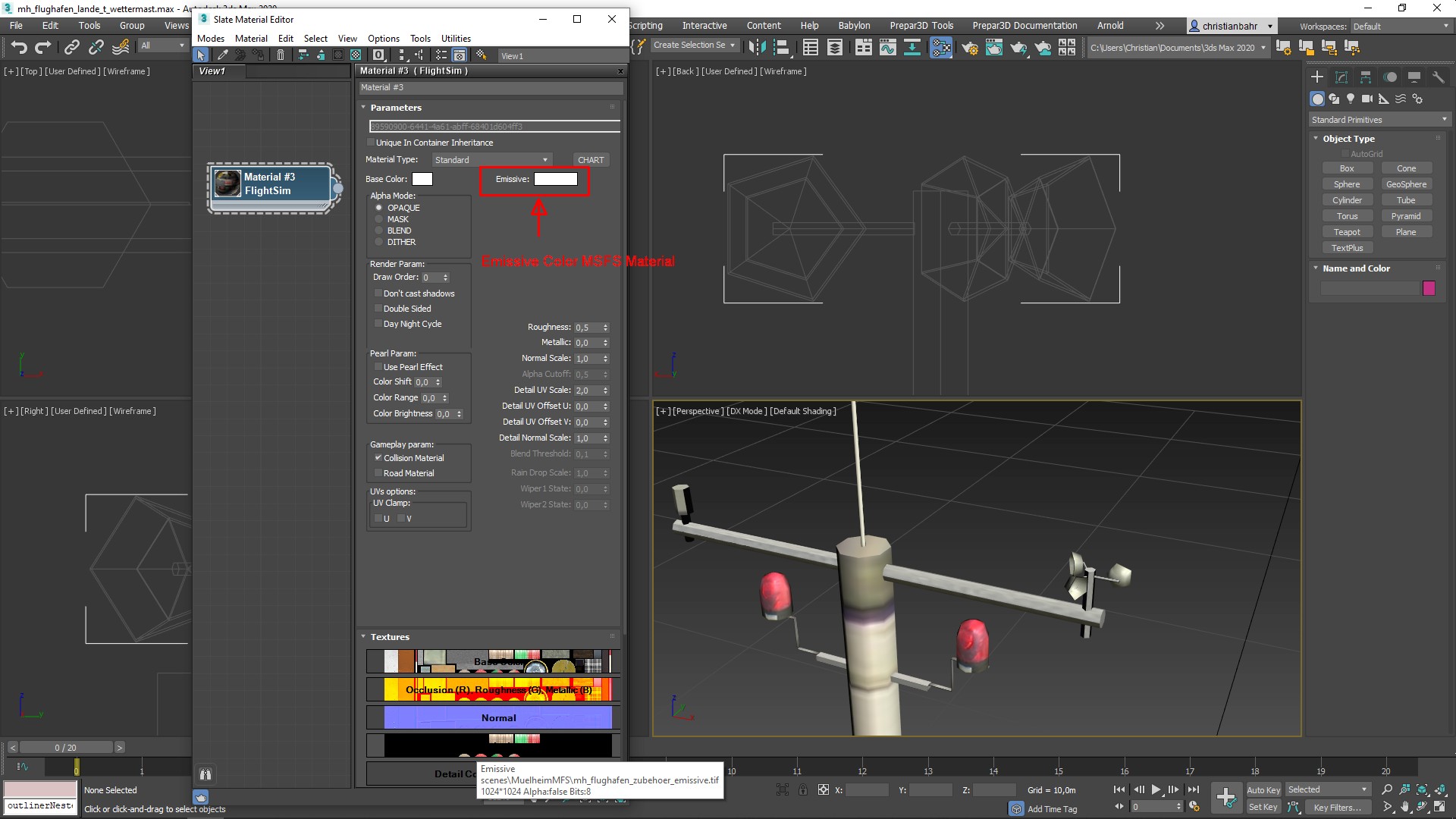Open the Curve Editor icon
Screen dimensions: 1456x819
click(x=888, y=47)
